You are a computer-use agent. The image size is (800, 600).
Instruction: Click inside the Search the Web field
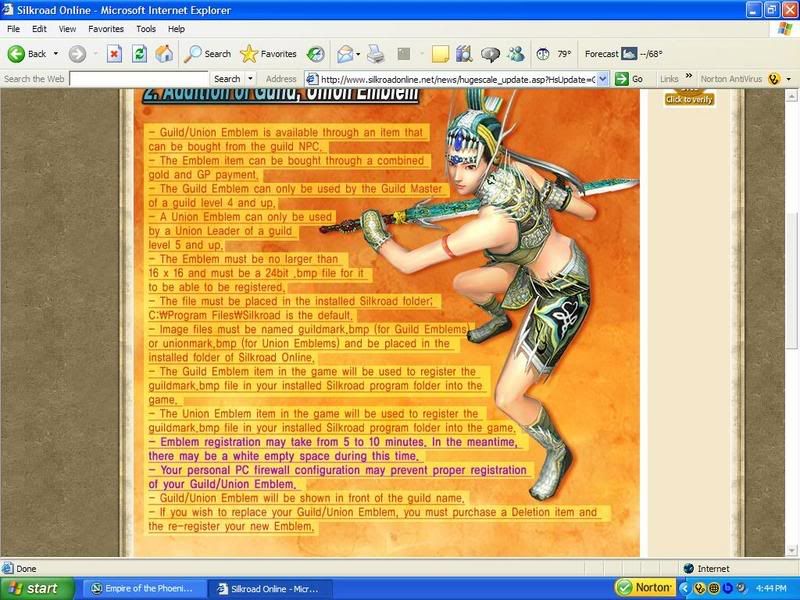[138, 79]
